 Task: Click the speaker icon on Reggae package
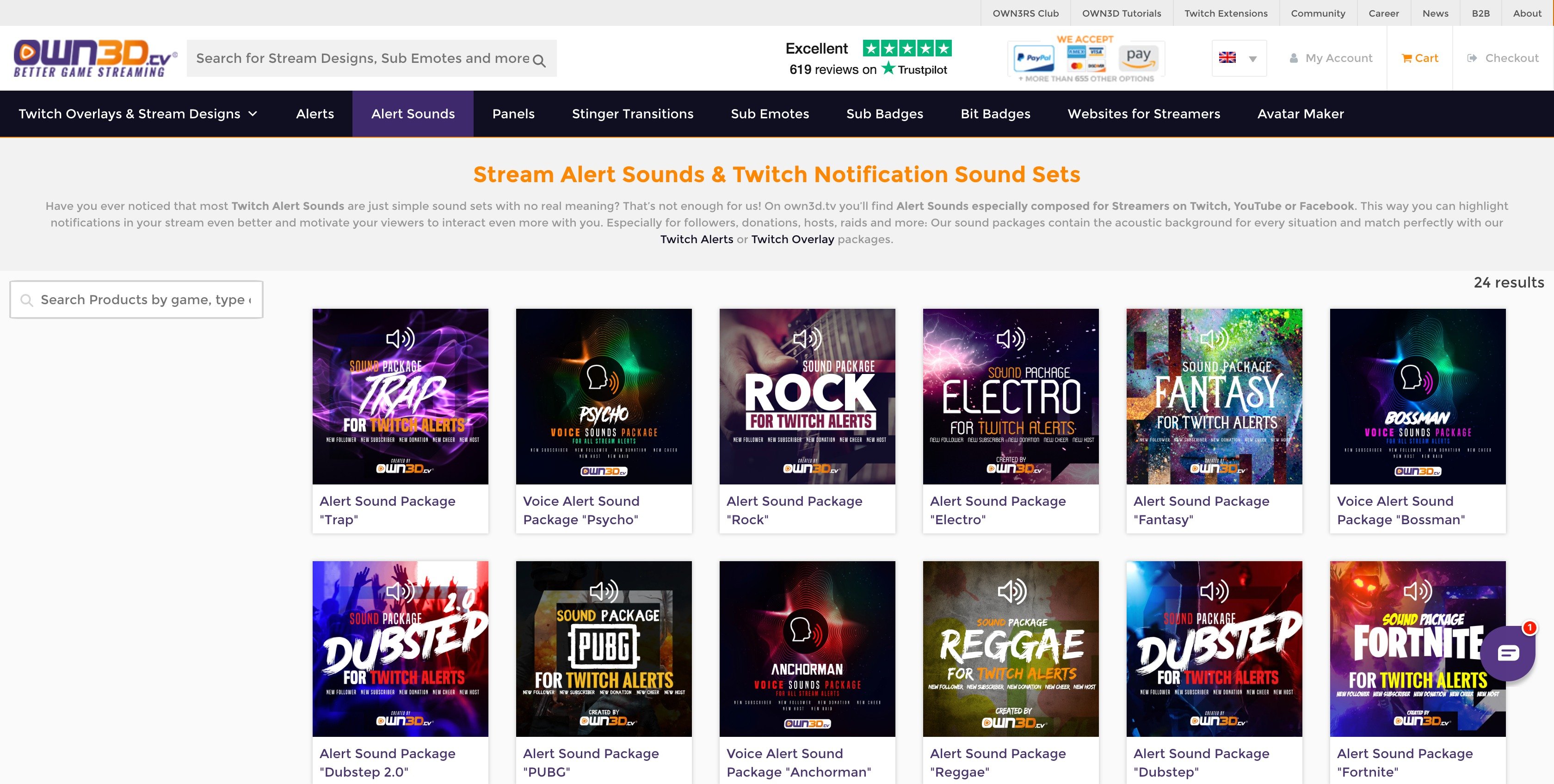tap(1011, 591)
